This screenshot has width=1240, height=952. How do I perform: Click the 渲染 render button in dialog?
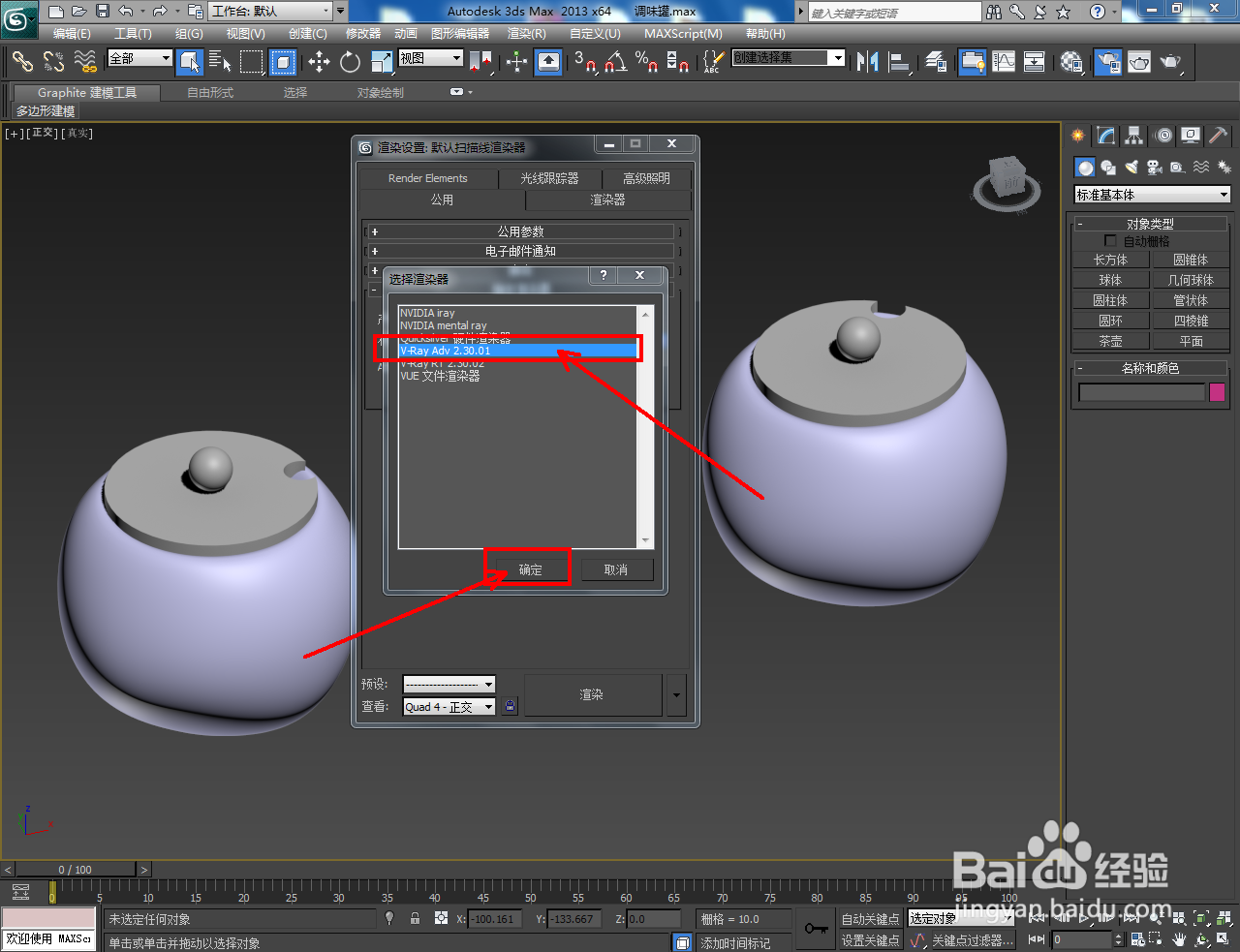pos(592,694)
